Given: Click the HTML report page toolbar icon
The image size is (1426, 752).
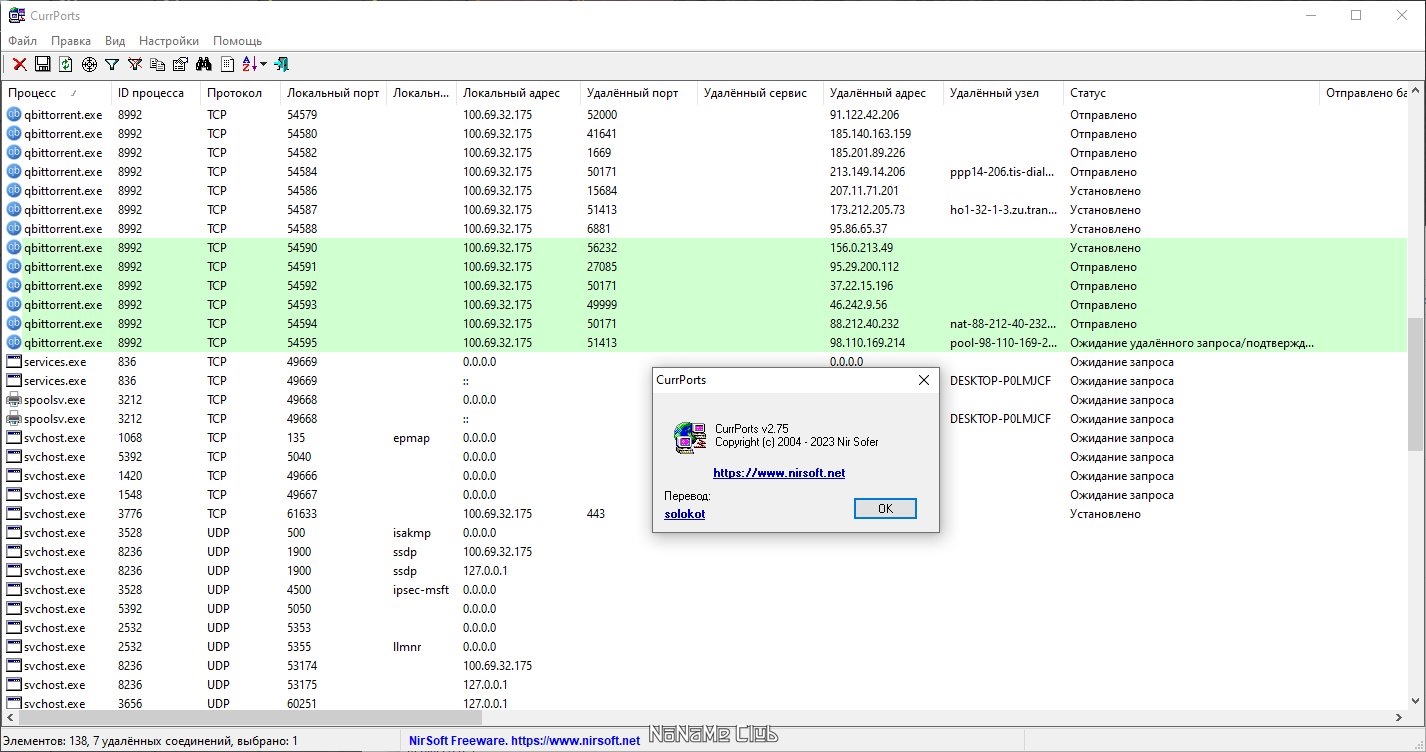Looking at the screenshot, I should click(x=228, y=64).
